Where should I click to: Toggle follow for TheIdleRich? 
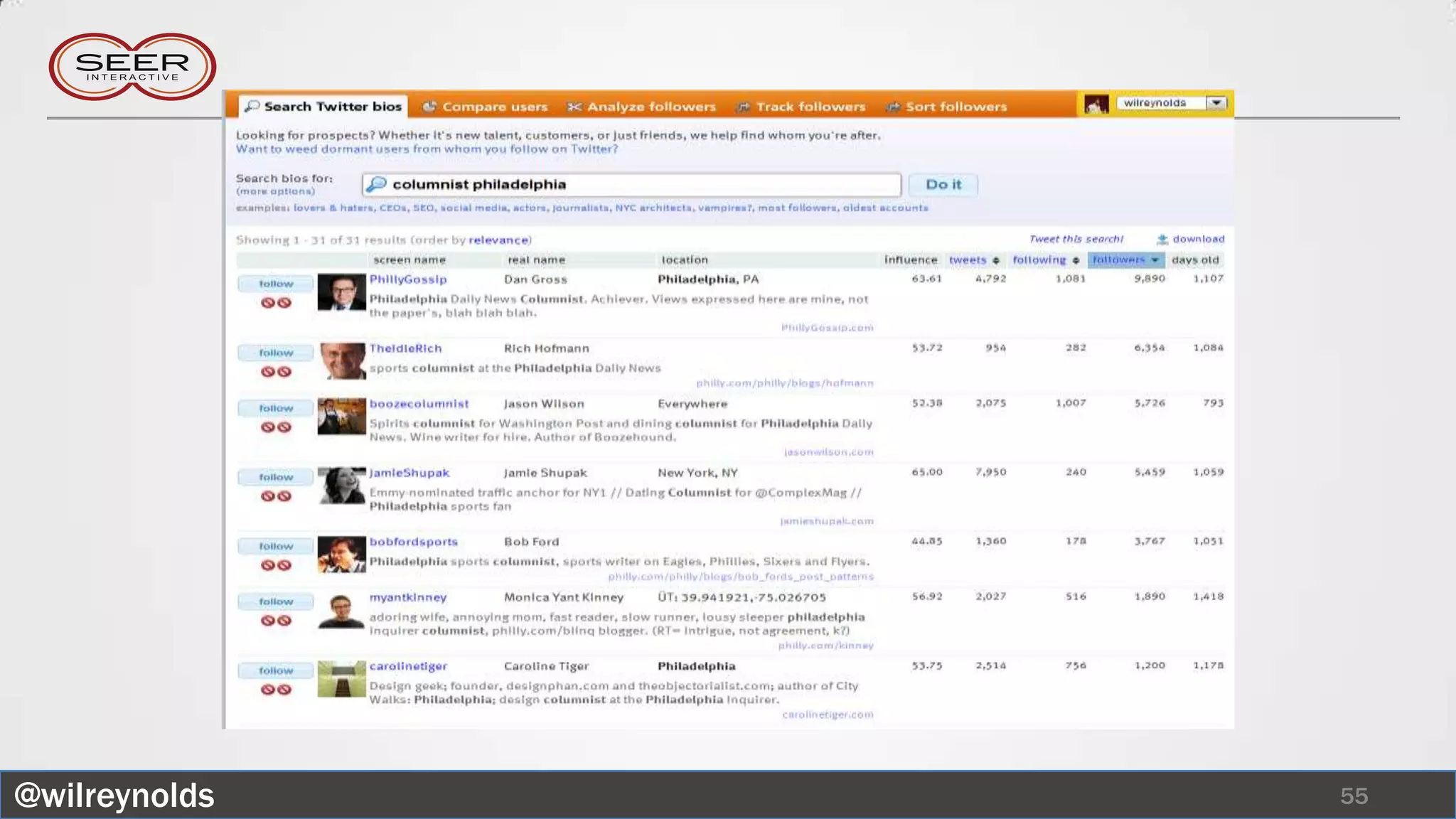276,353
